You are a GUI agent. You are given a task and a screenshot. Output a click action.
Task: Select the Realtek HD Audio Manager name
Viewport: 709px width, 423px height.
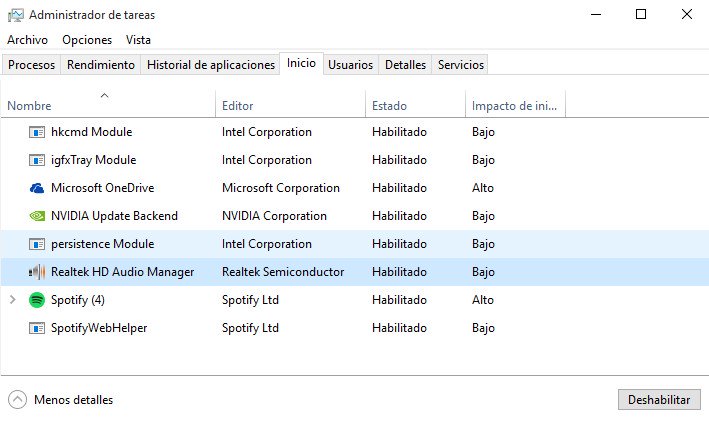(122, 272)
